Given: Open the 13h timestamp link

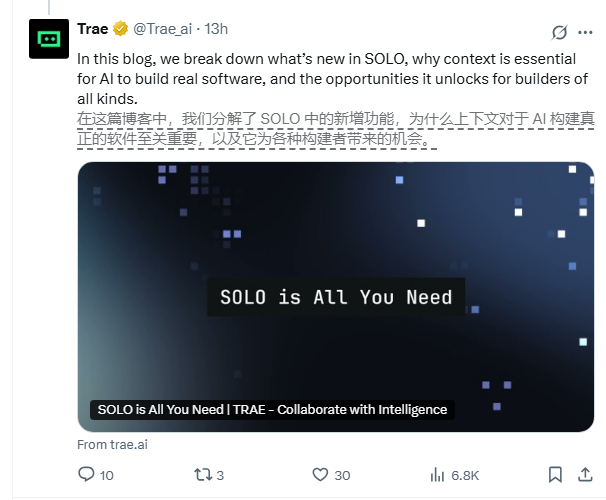Looking at the screenshot, I should [x=216, y=28].
